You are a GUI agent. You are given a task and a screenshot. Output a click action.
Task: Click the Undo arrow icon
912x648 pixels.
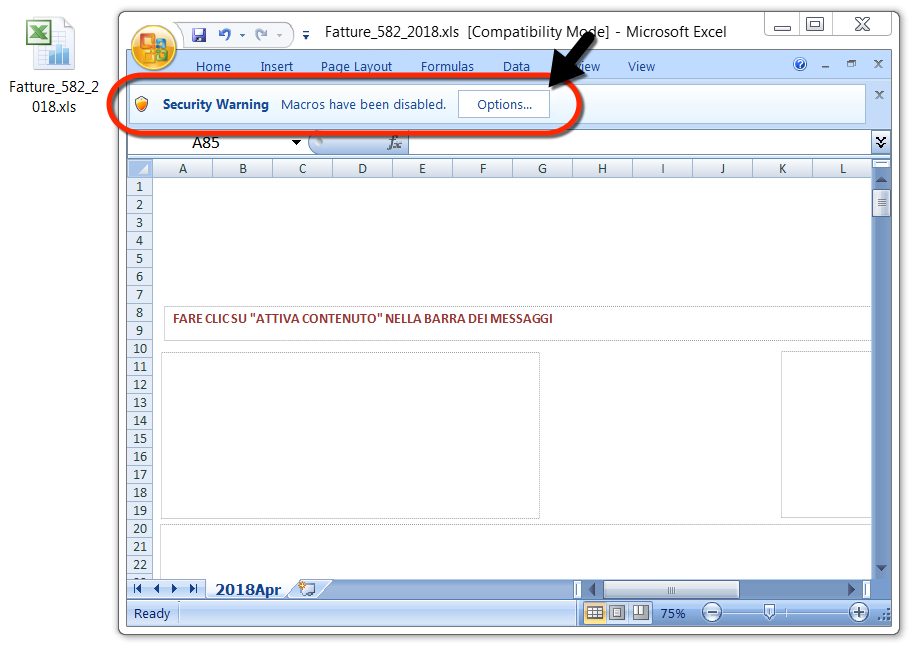click(x=225, y=35)
